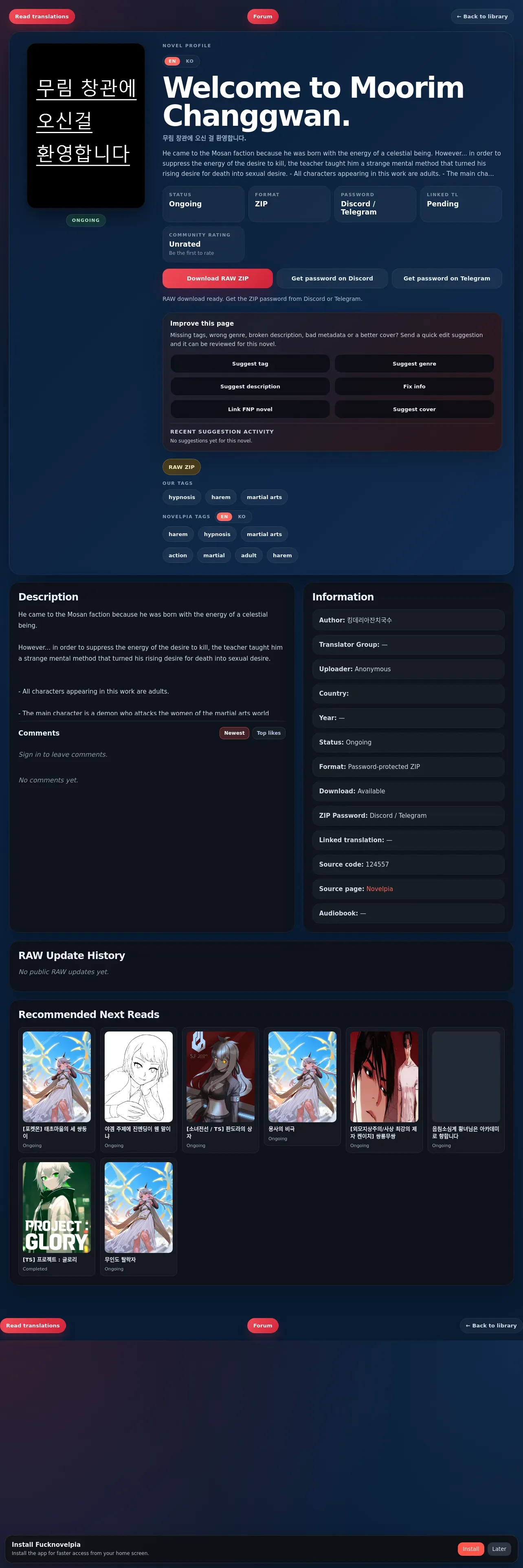Select Link FNP novel

[x=250, y=409]
